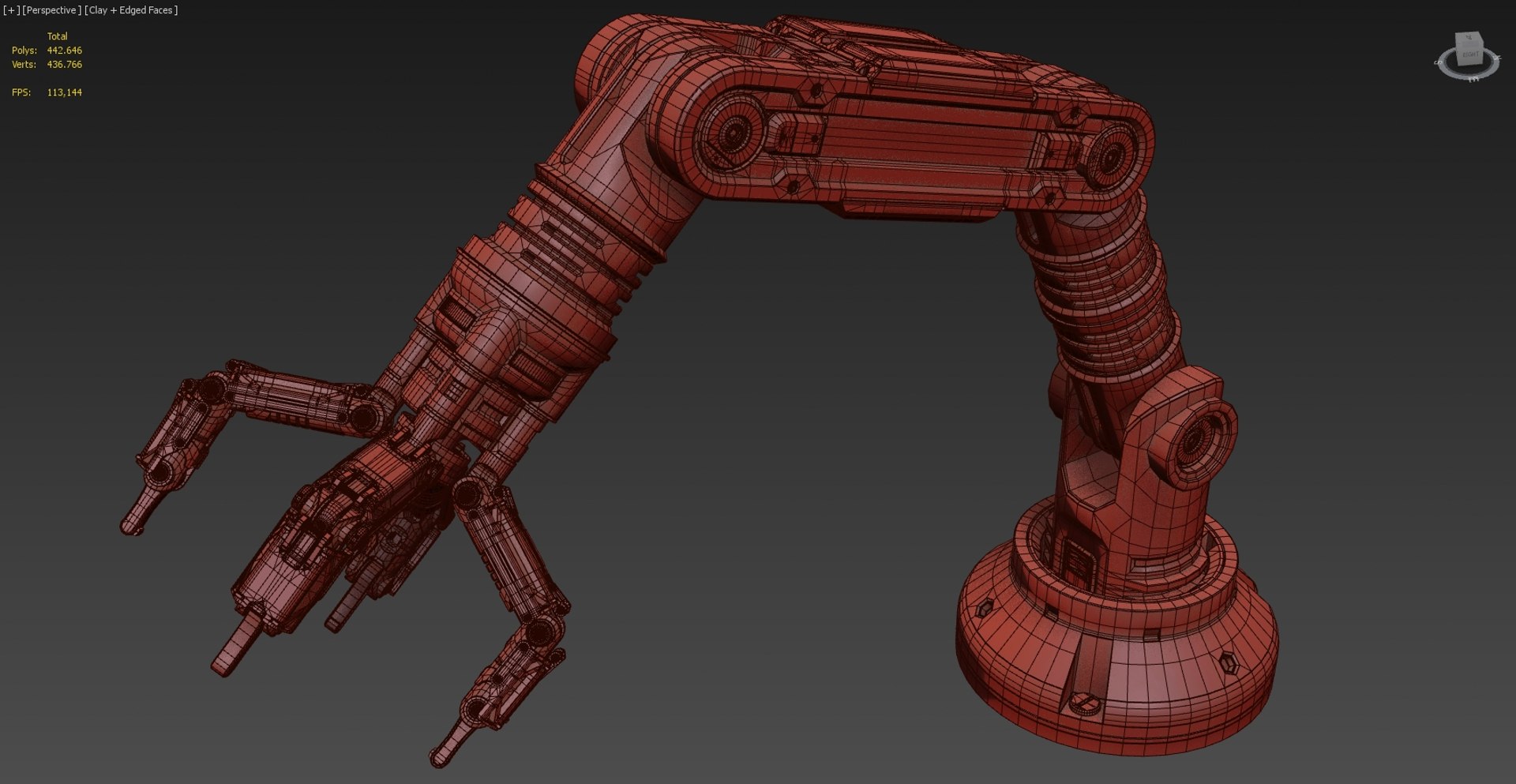Viewport: 1516px width, 784px height.
Task: Click the S marker on ViewCube compass
Action: pyautogui.click(x=1438, y=62)
